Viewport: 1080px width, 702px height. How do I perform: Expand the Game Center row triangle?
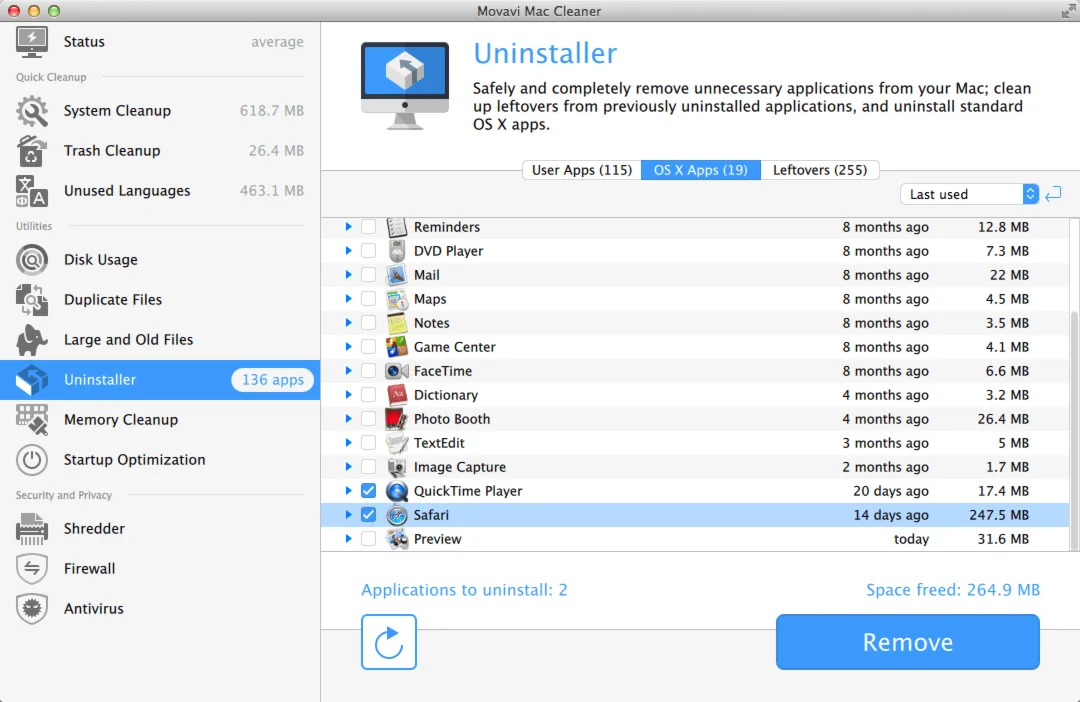pos(349,347)
